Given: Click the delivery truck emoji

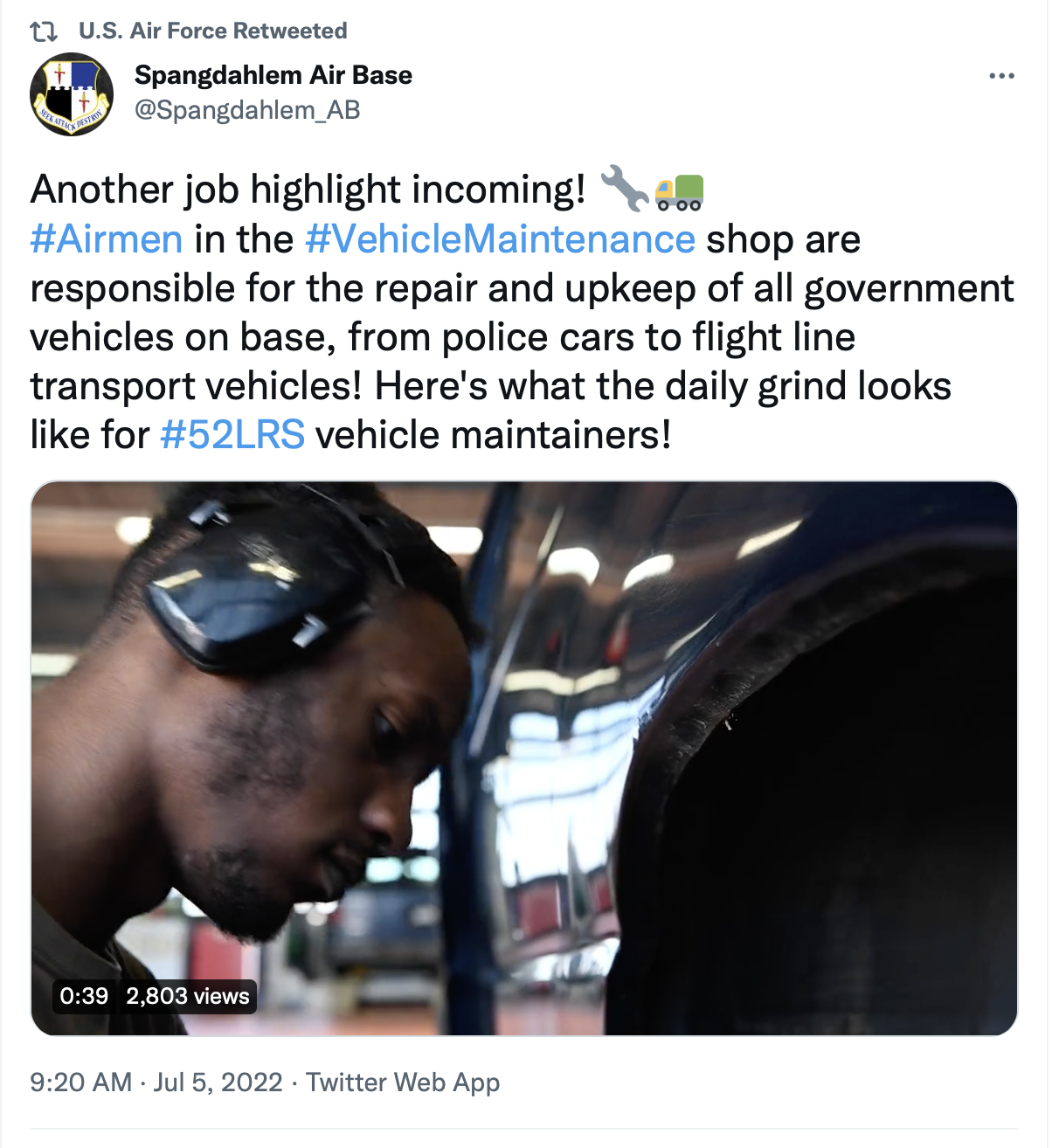Looking at the screenshot, I should [679, 191].
